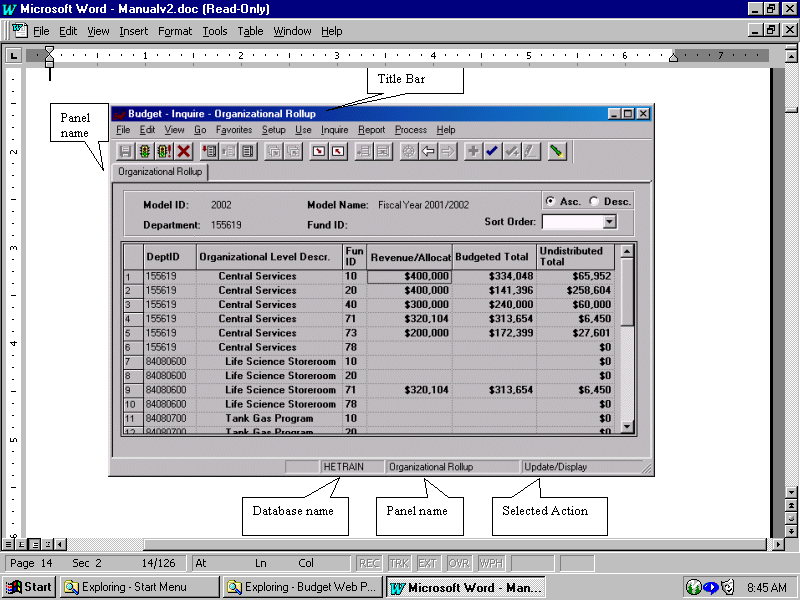Select the Asc. sort radio button
The image size is (800, 600).
(550, 201)
